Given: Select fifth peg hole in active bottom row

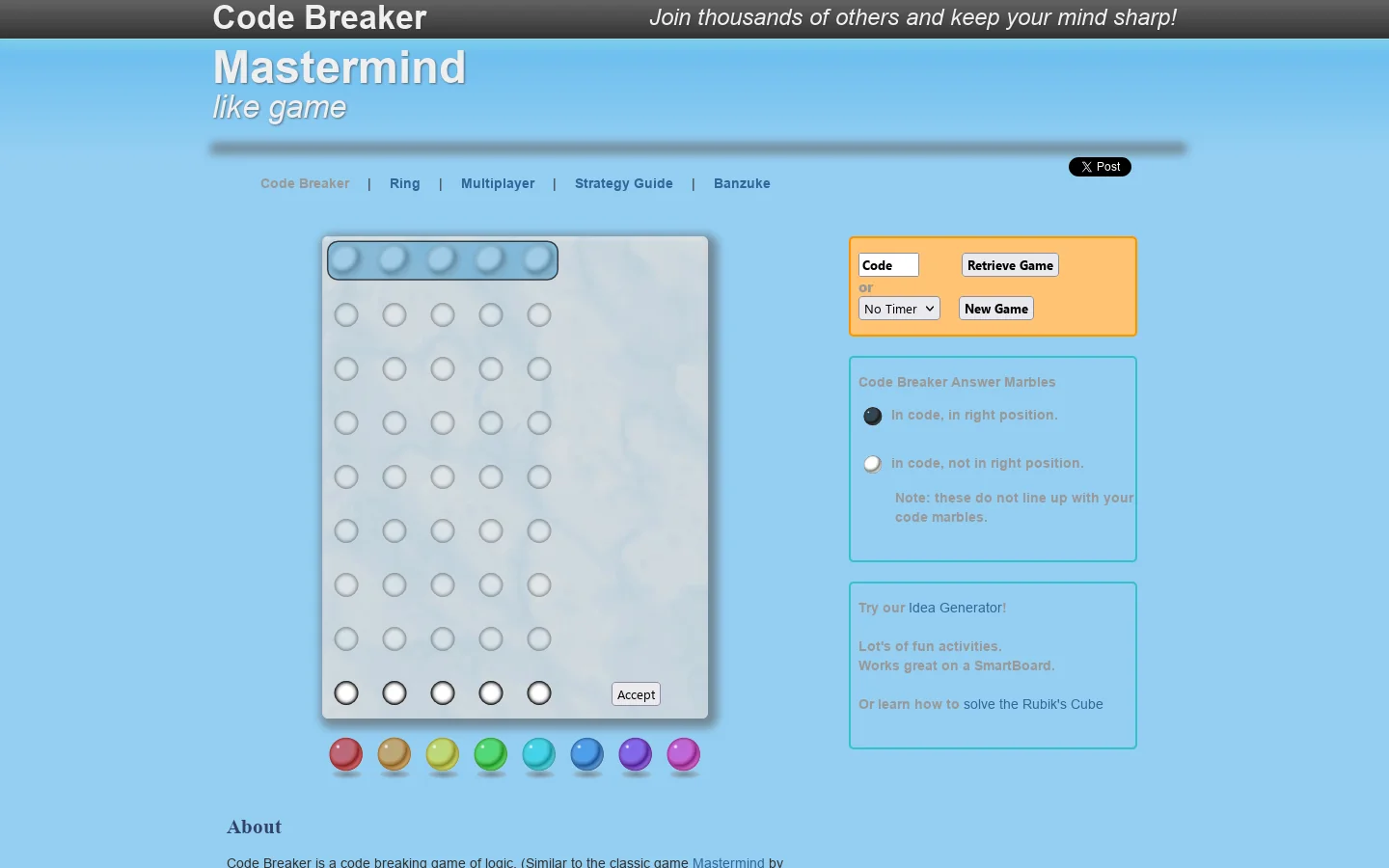Looking at the screenshot, I should pos(539,692).
